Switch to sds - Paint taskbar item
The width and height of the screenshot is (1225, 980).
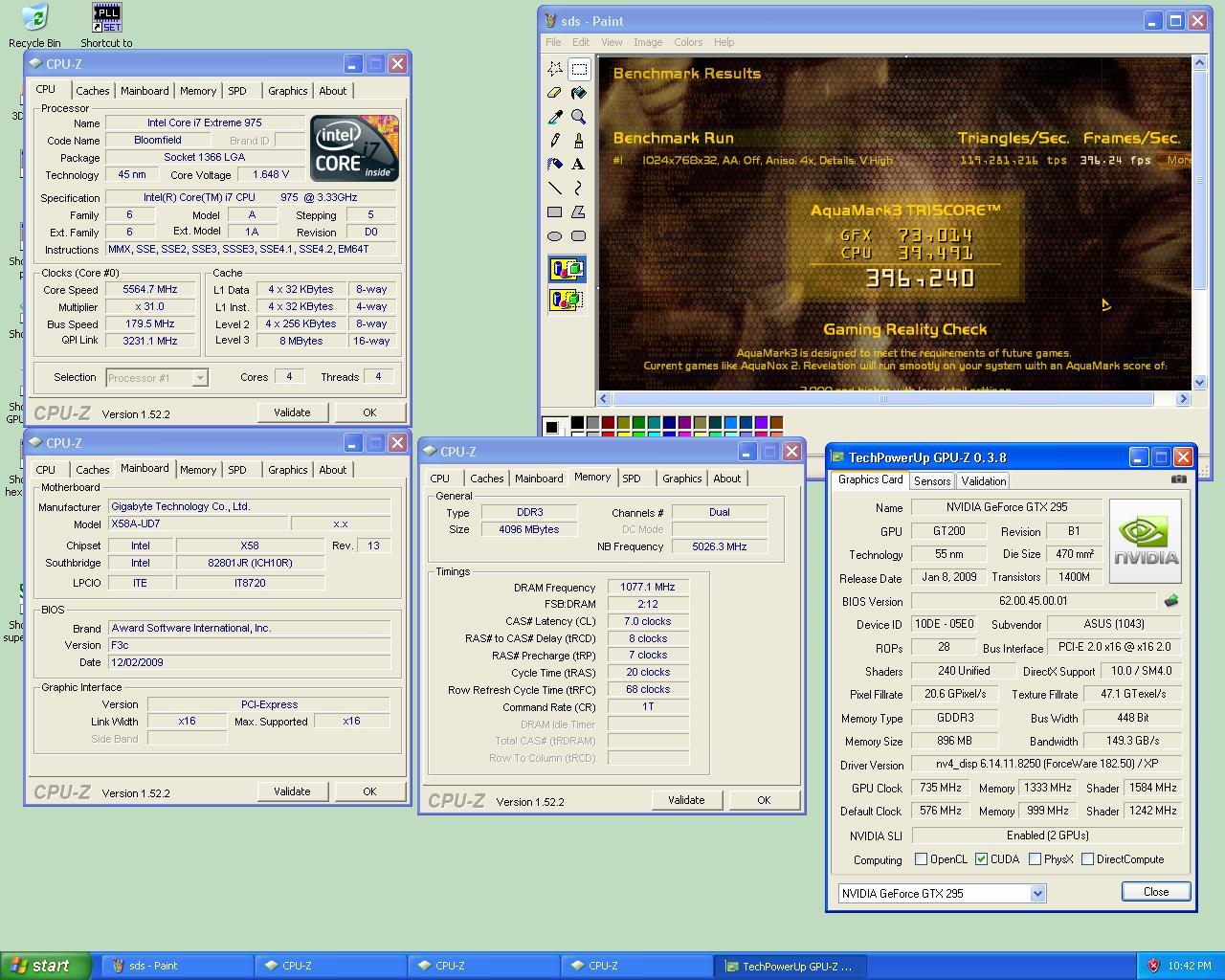click(x=176, y=966)
